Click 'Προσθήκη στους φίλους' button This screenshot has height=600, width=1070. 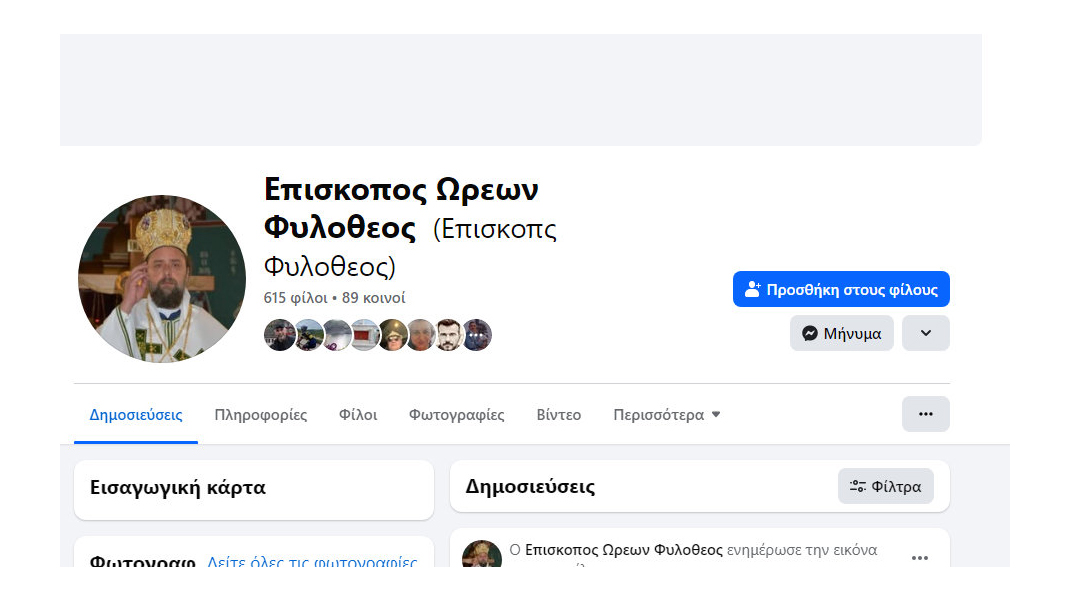pyautogui.click(x=841, y=289)
